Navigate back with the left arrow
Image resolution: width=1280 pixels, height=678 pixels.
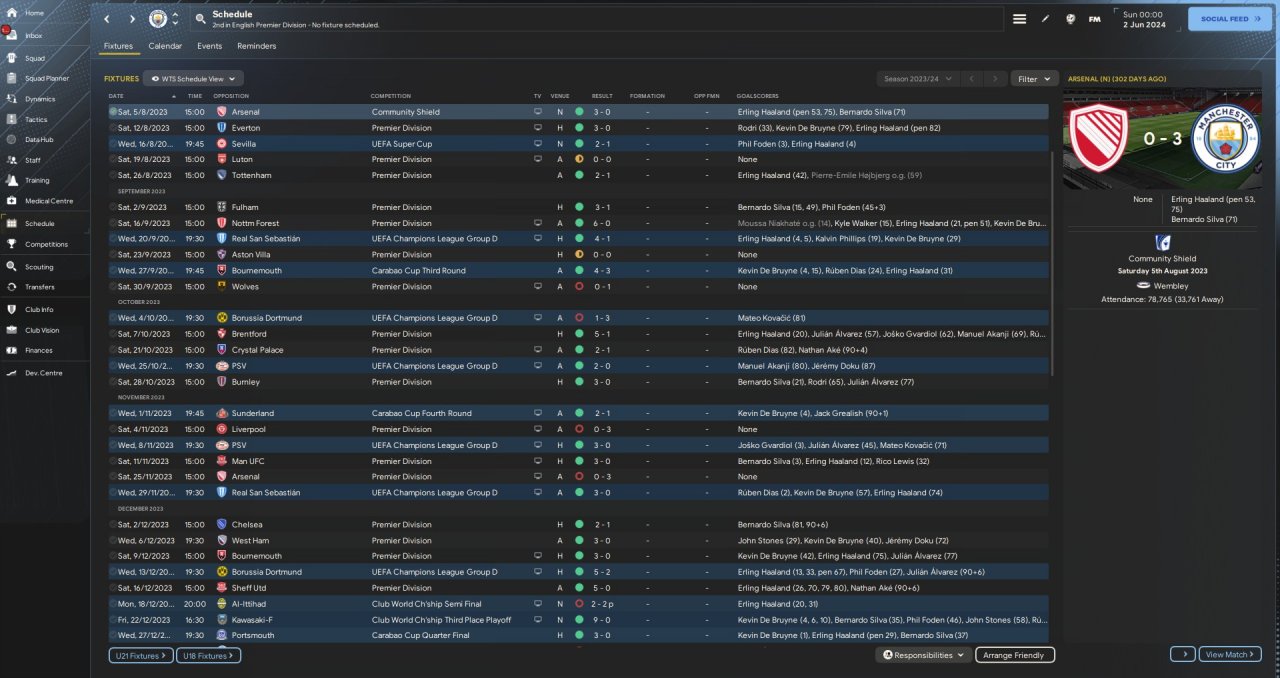click(107, 19)
